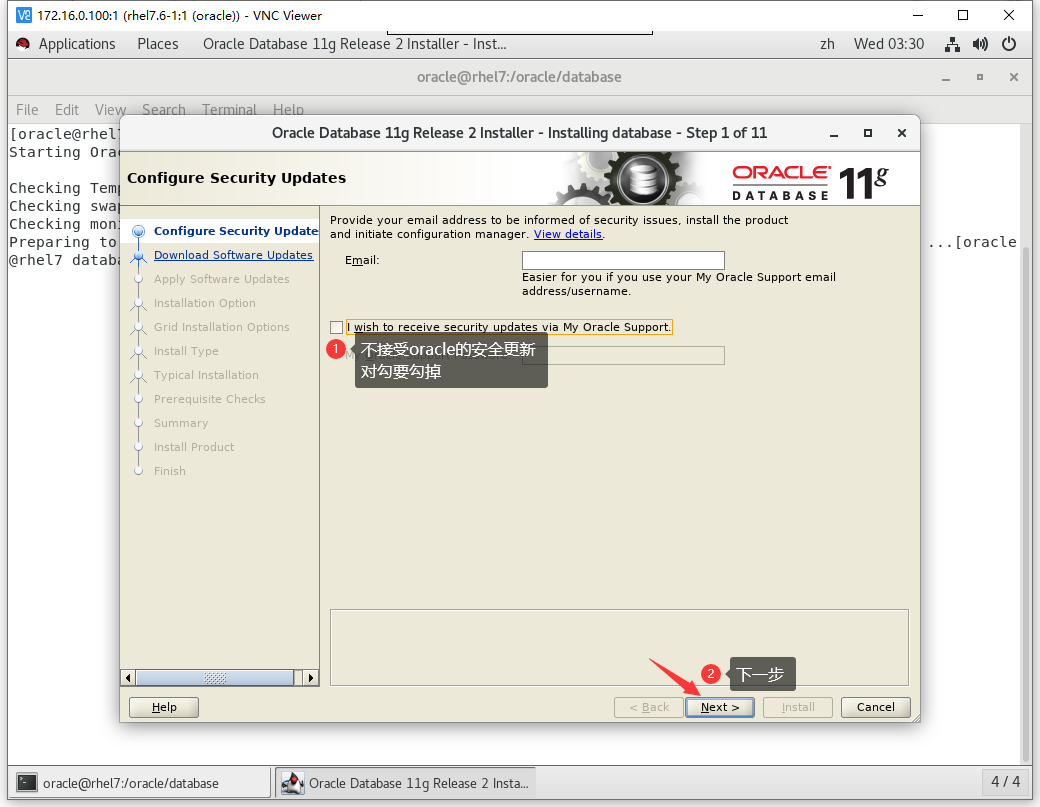Click the empty message area above buttons
1040x807 pixels.
[x=619, y=647]
